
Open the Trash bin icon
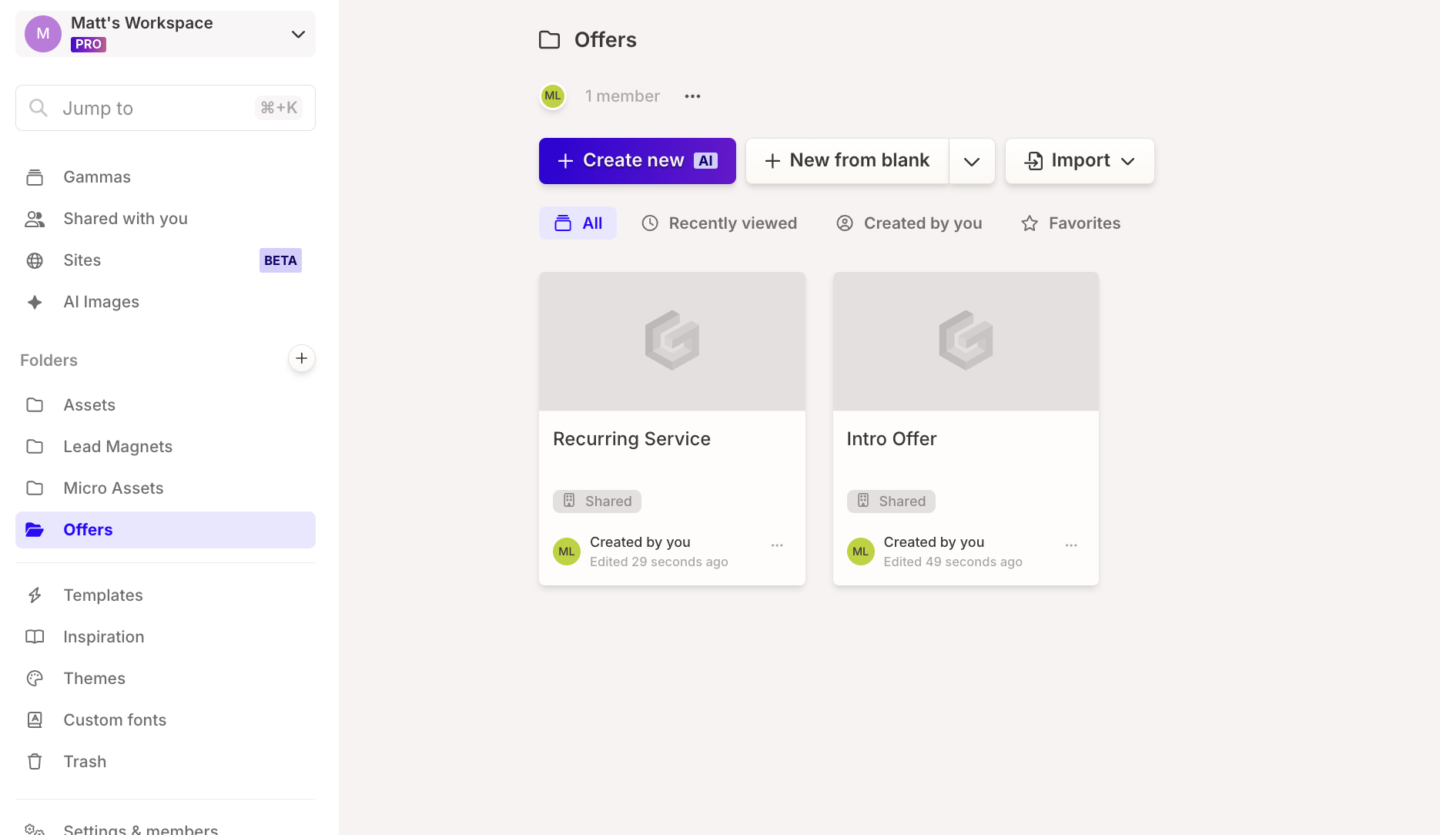tap(35, 762)
